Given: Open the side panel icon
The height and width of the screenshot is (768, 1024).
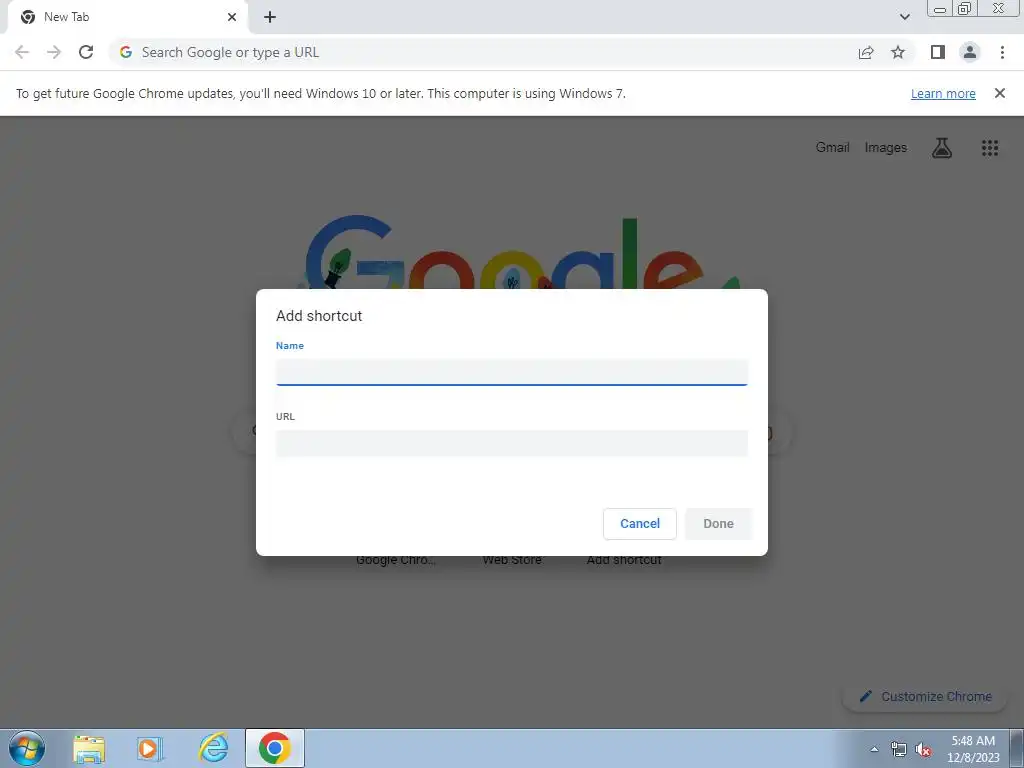Looking at the screenshot, I should (938, 52).
